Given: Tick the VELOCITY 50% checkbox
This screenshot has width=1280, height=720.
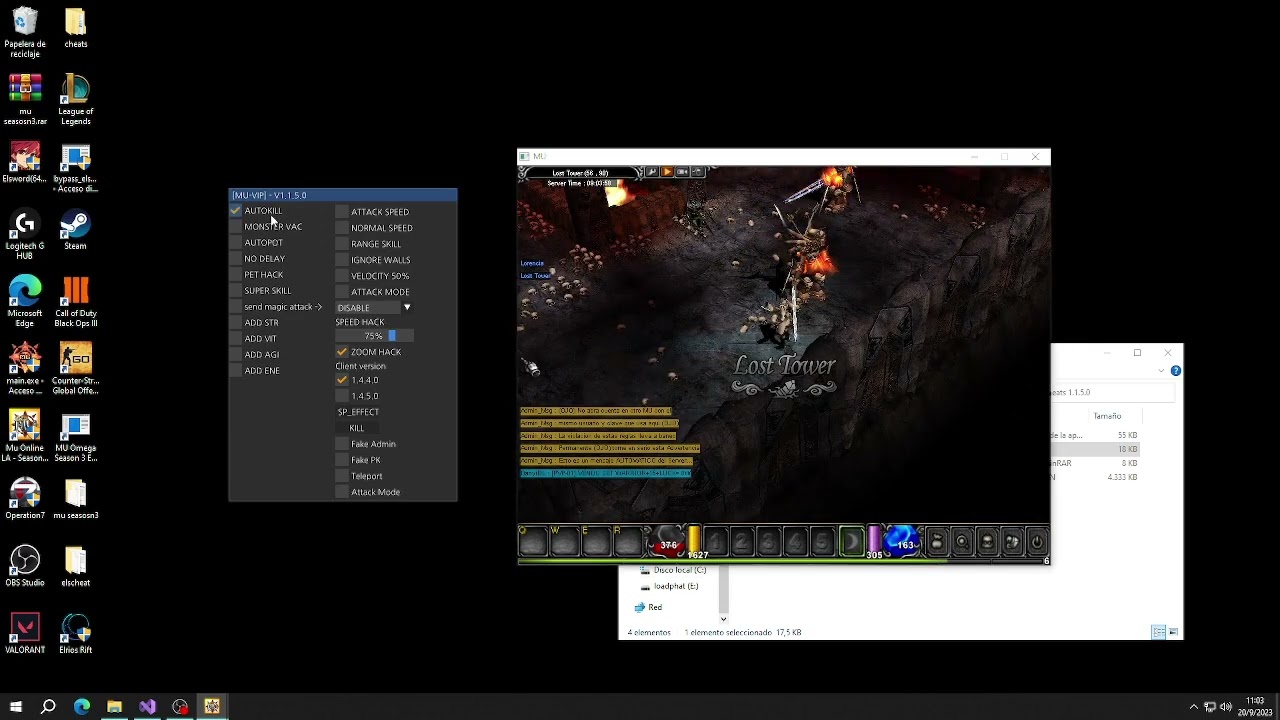Looking at the screenshot, I should click(342, 276).
